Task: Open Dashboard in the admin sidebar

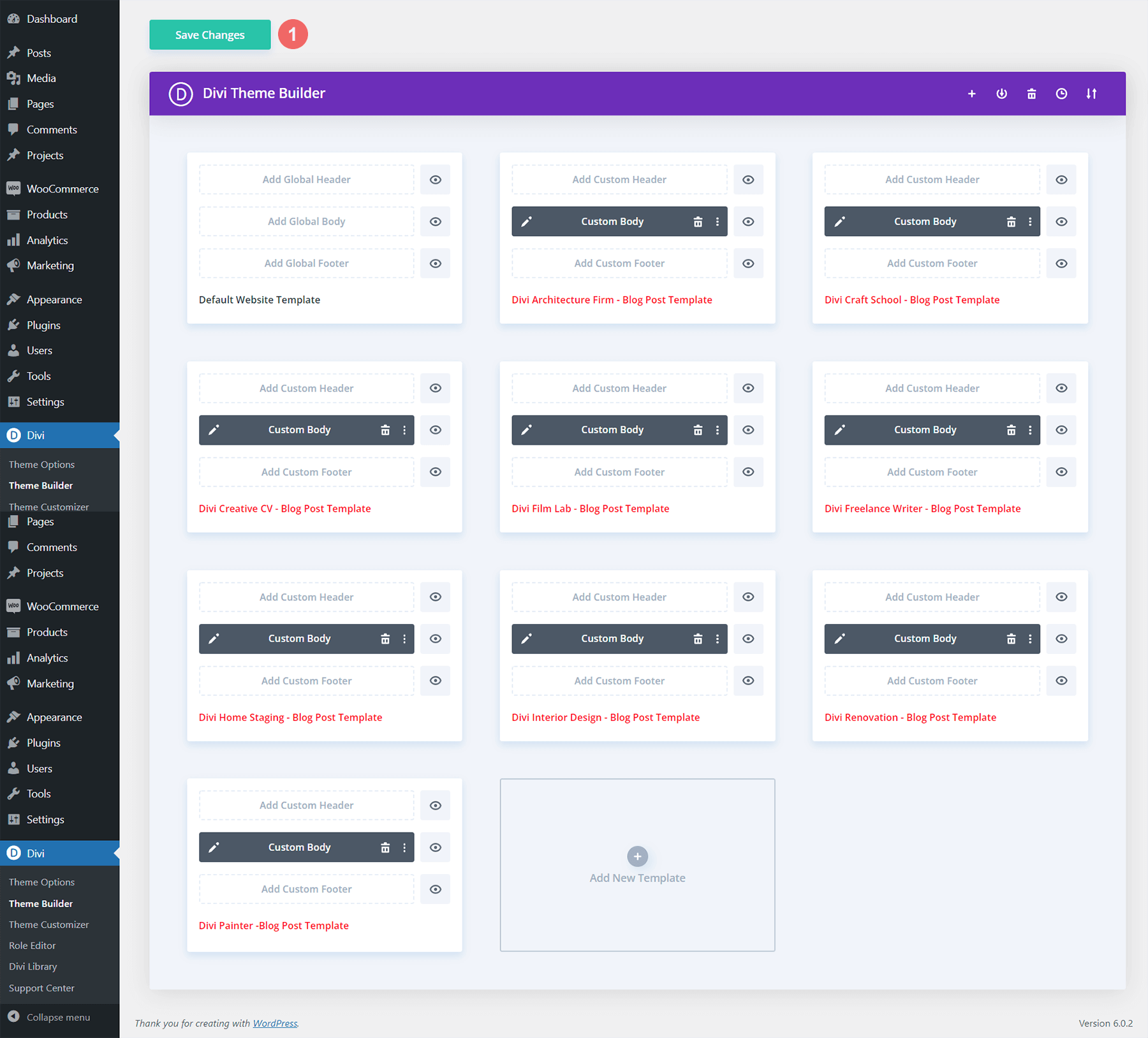Action: (x=59, y=19)
